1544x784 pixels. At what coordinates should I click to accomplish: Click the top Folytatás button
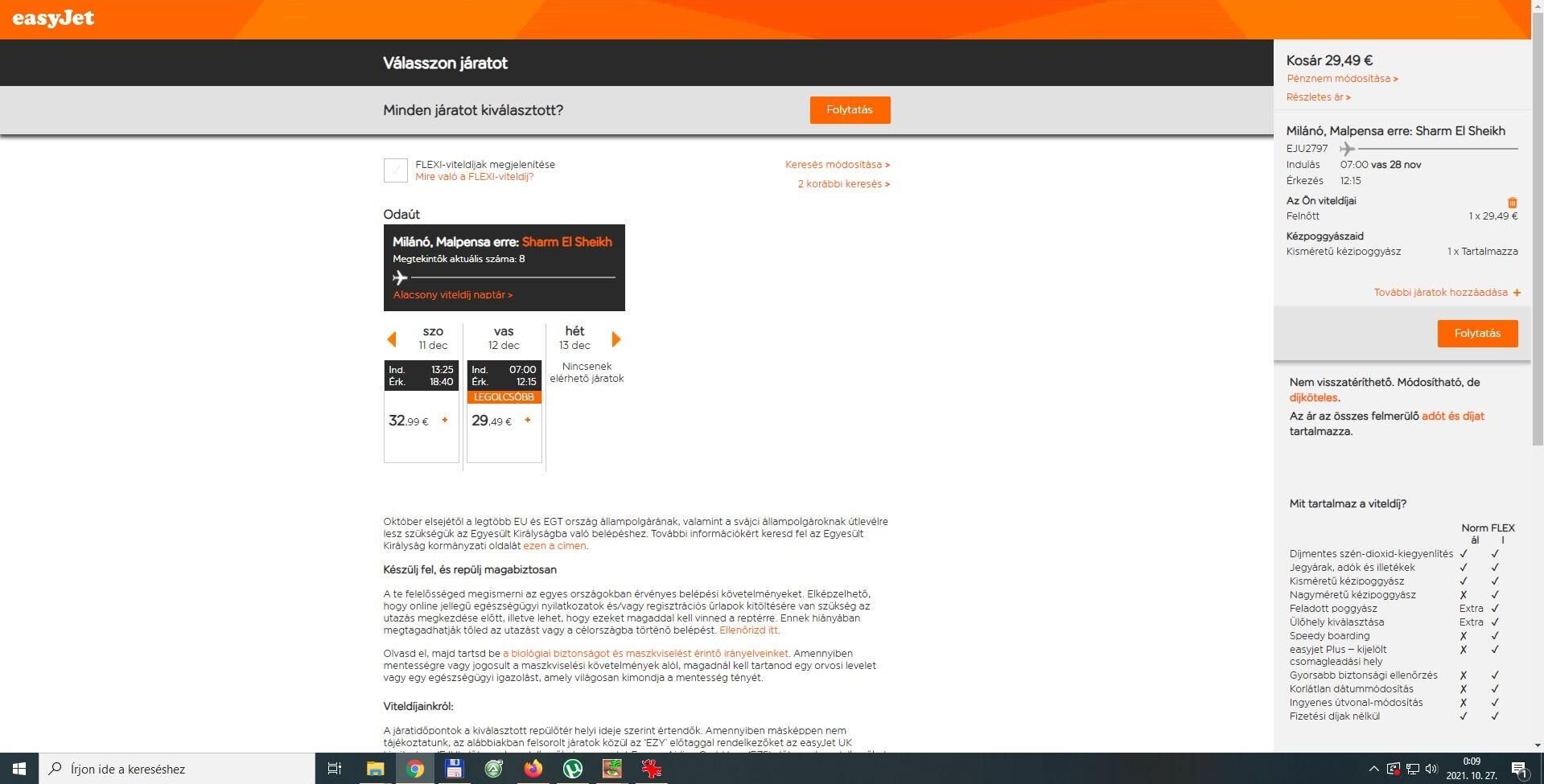click(x=850, y=110)
